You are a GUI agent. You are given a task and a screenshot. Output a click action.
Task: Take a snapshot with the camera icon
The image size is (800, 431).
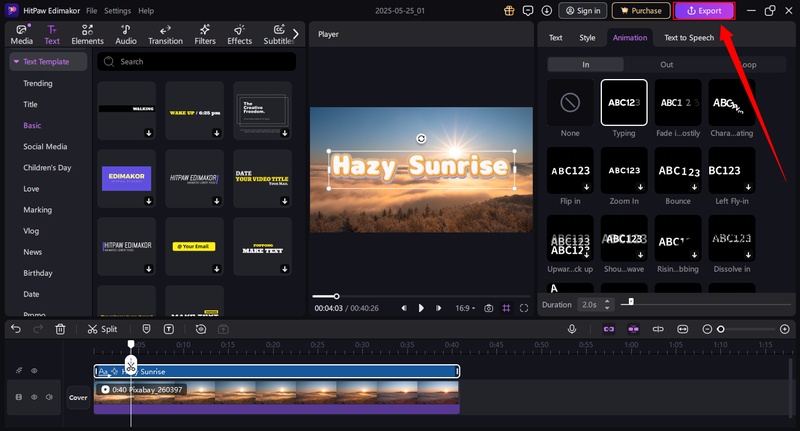(x=488, y=308)
